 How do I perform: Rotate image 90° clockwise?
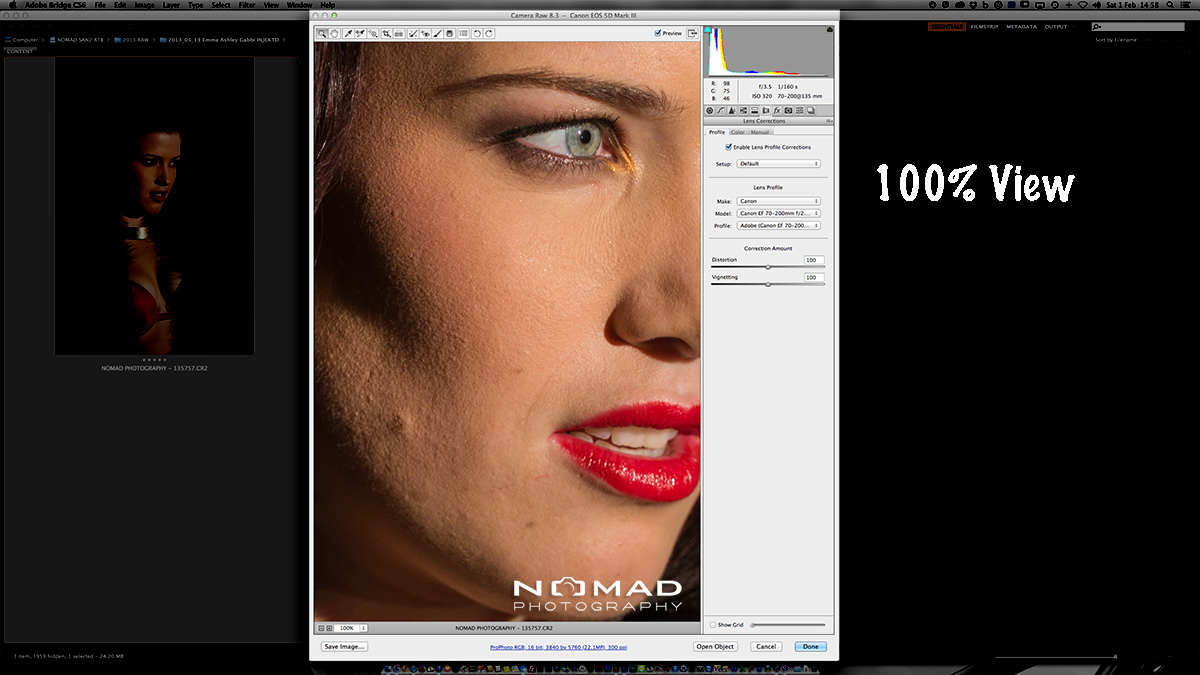coord(489,33)
